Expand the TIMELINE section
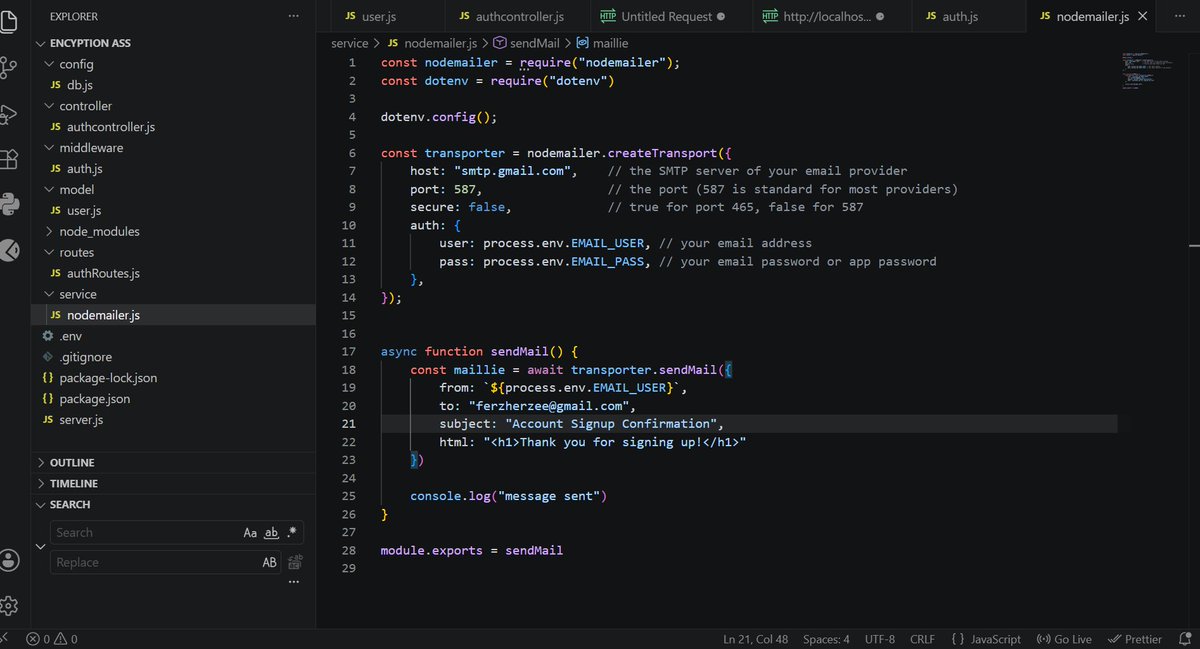1200x649 pixels. (174, 483)
